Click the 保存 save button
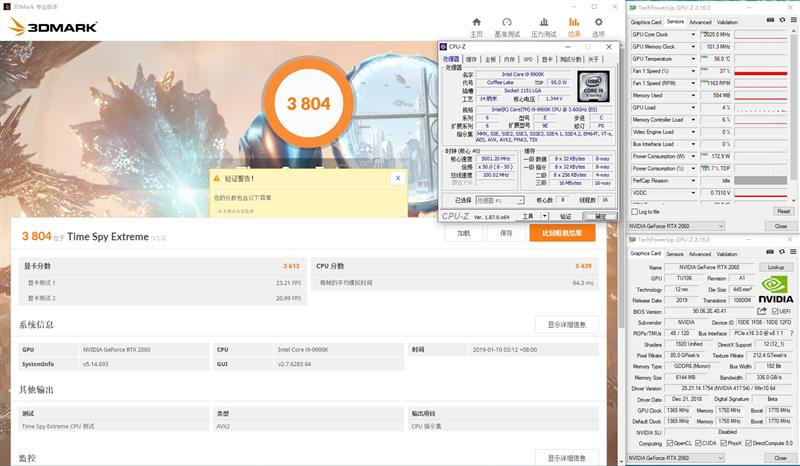Screen dimensions: 800x466 point(506,233)
